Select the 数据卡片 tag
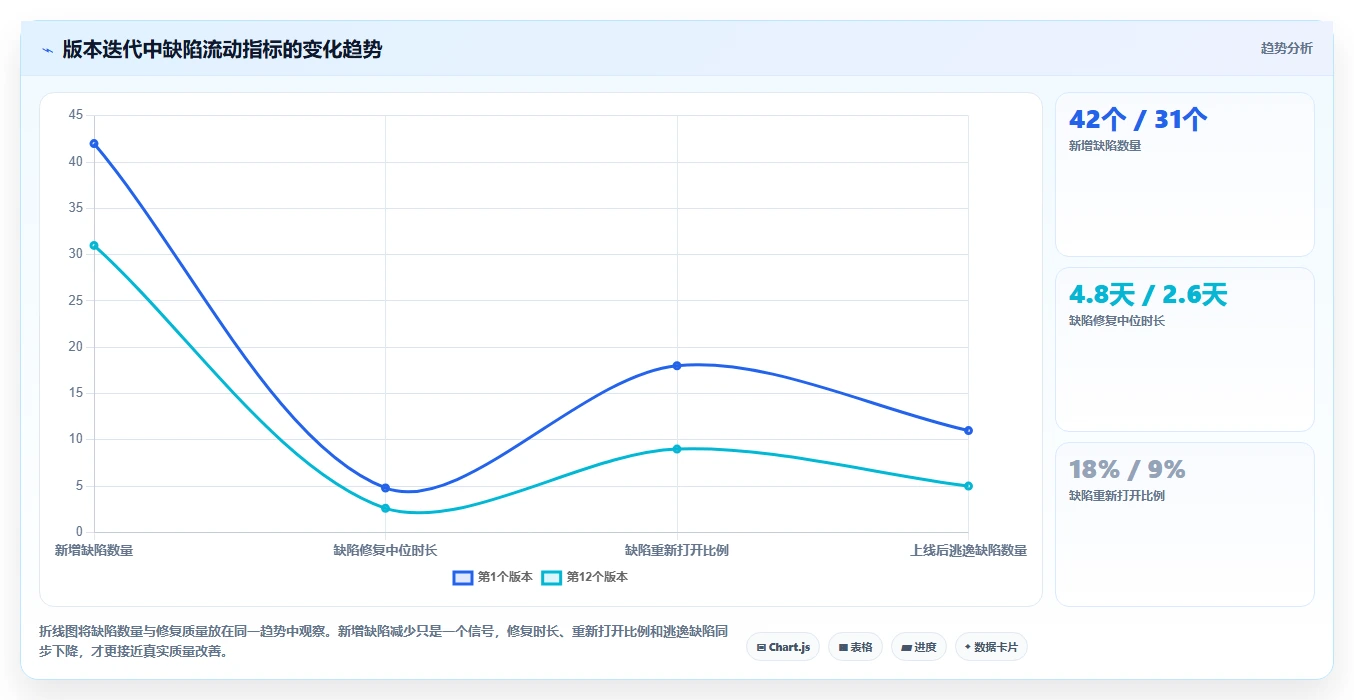1354x700 pixels. tap(991, 647)
